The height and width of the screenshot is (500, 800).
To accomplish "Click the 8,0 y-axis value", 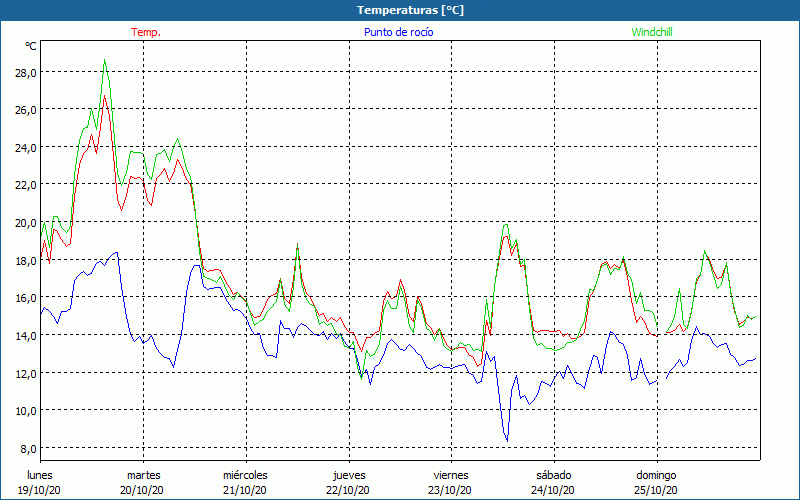I will tap(28, 448).
